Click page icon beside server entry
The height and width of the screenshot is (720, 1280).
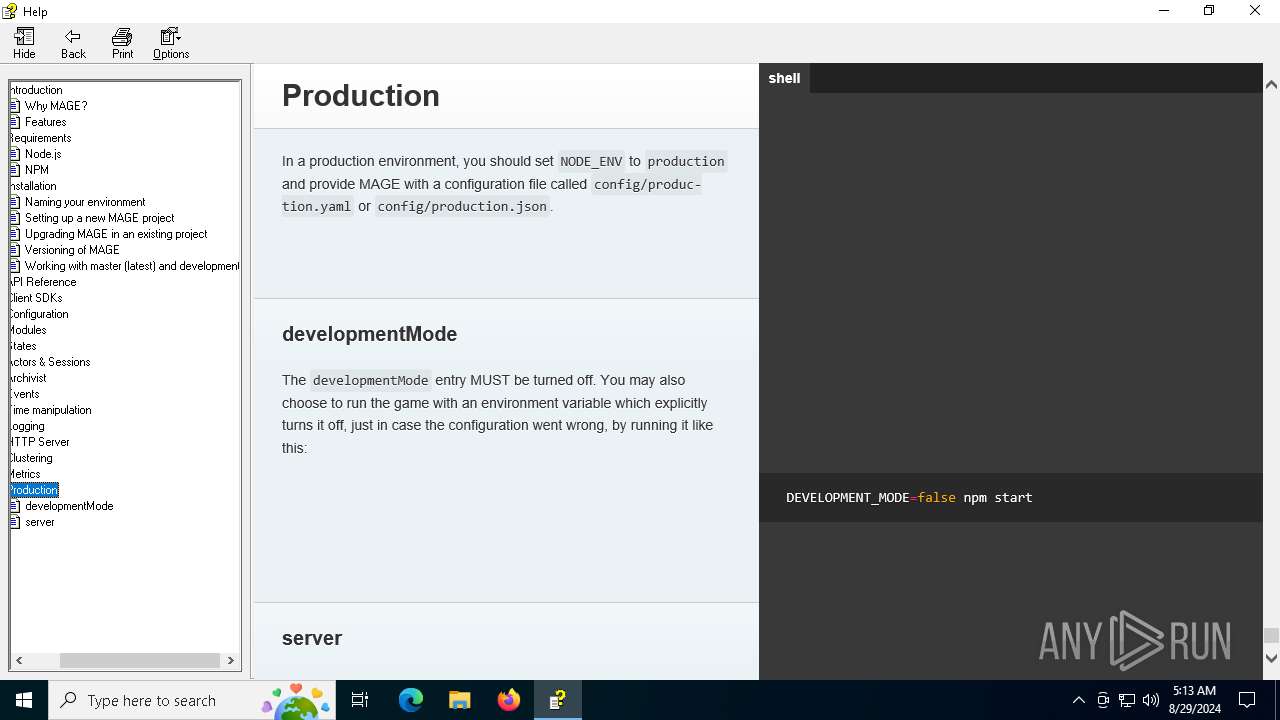(15, 522)
